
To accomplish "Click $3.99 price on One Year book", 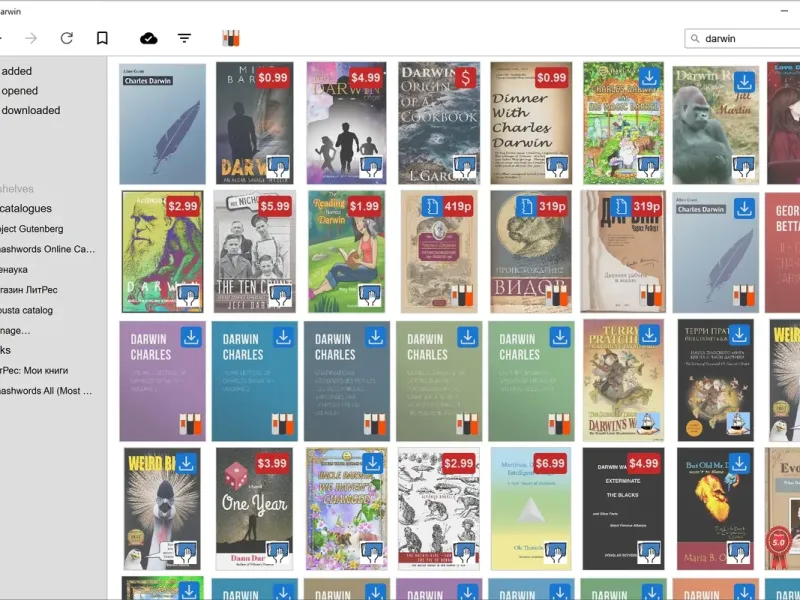I will click(271, 463).
